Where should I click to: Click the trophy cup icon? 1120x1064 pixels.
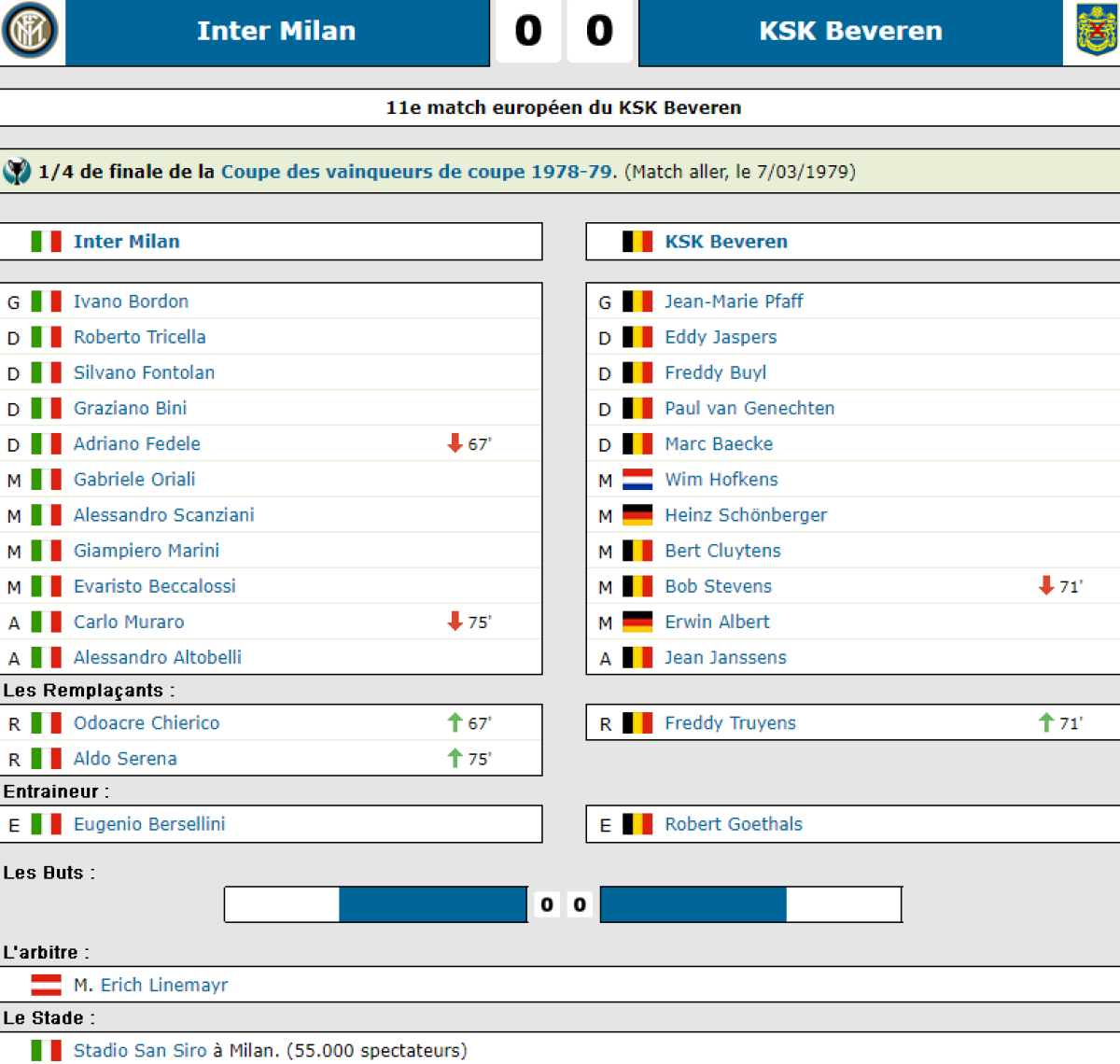point(17,172)
